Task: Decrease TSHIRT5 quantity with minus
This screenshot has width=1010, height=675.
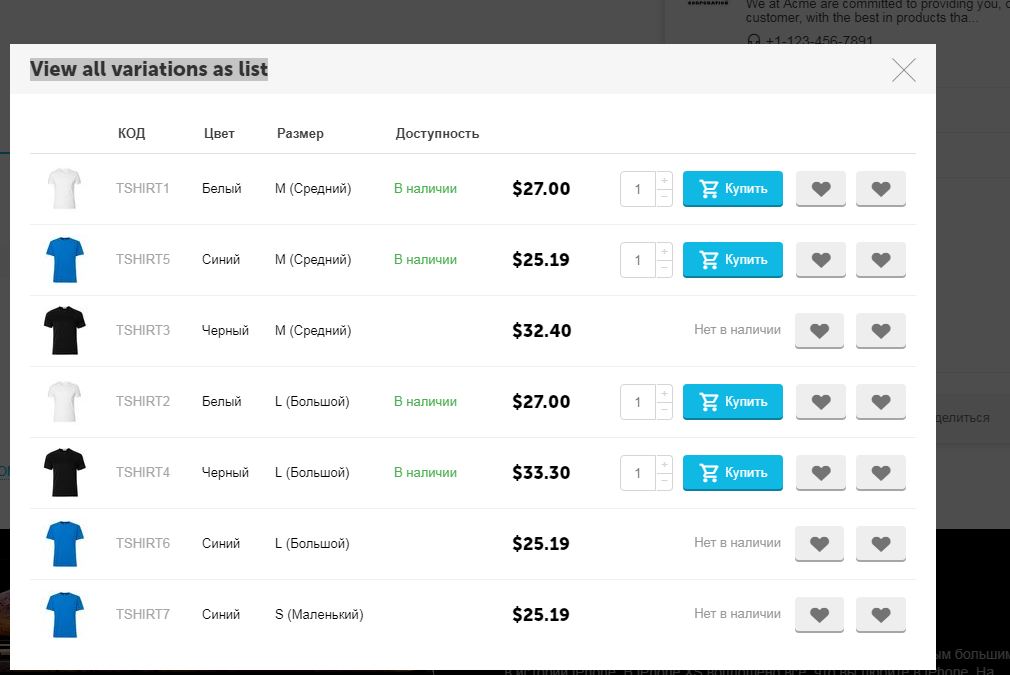Action: [664, 268]
